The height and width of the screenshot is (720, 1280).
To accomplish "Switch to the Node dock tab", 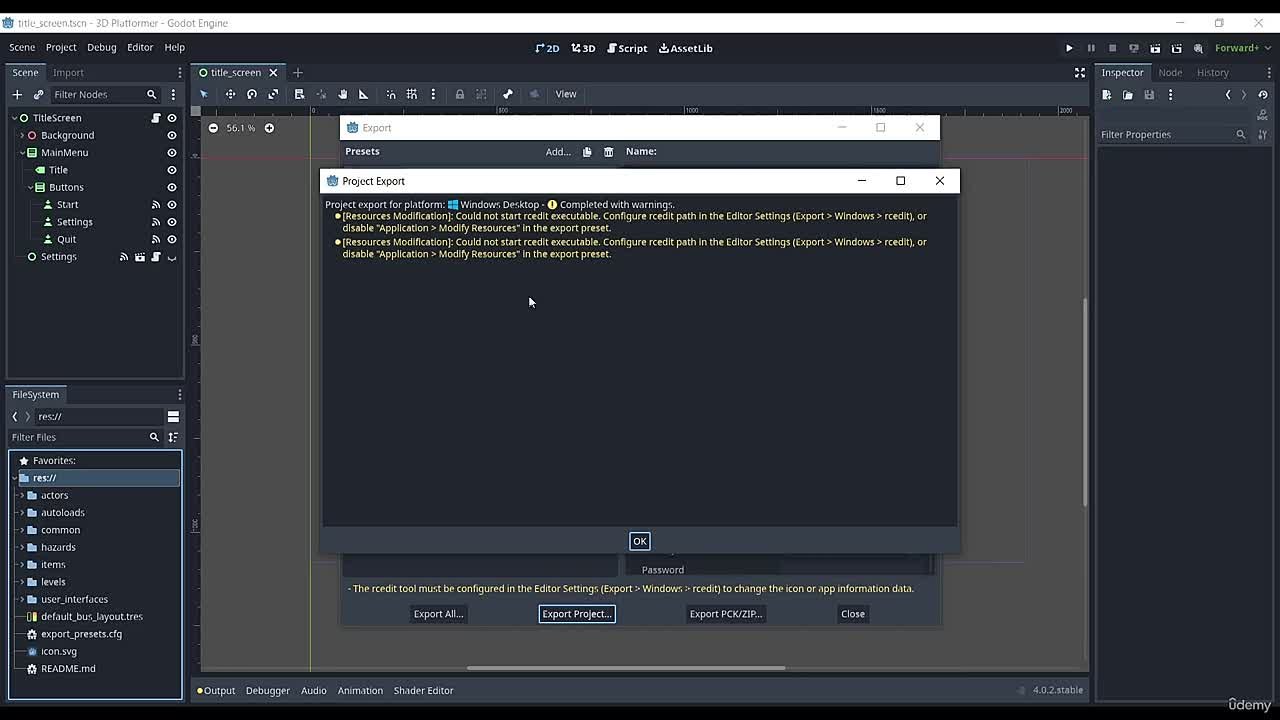I will (1170, 72).
